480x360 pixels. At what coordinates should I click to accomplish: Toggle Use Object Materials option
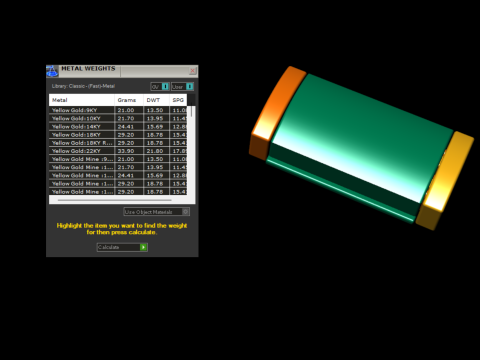(157, 212)
